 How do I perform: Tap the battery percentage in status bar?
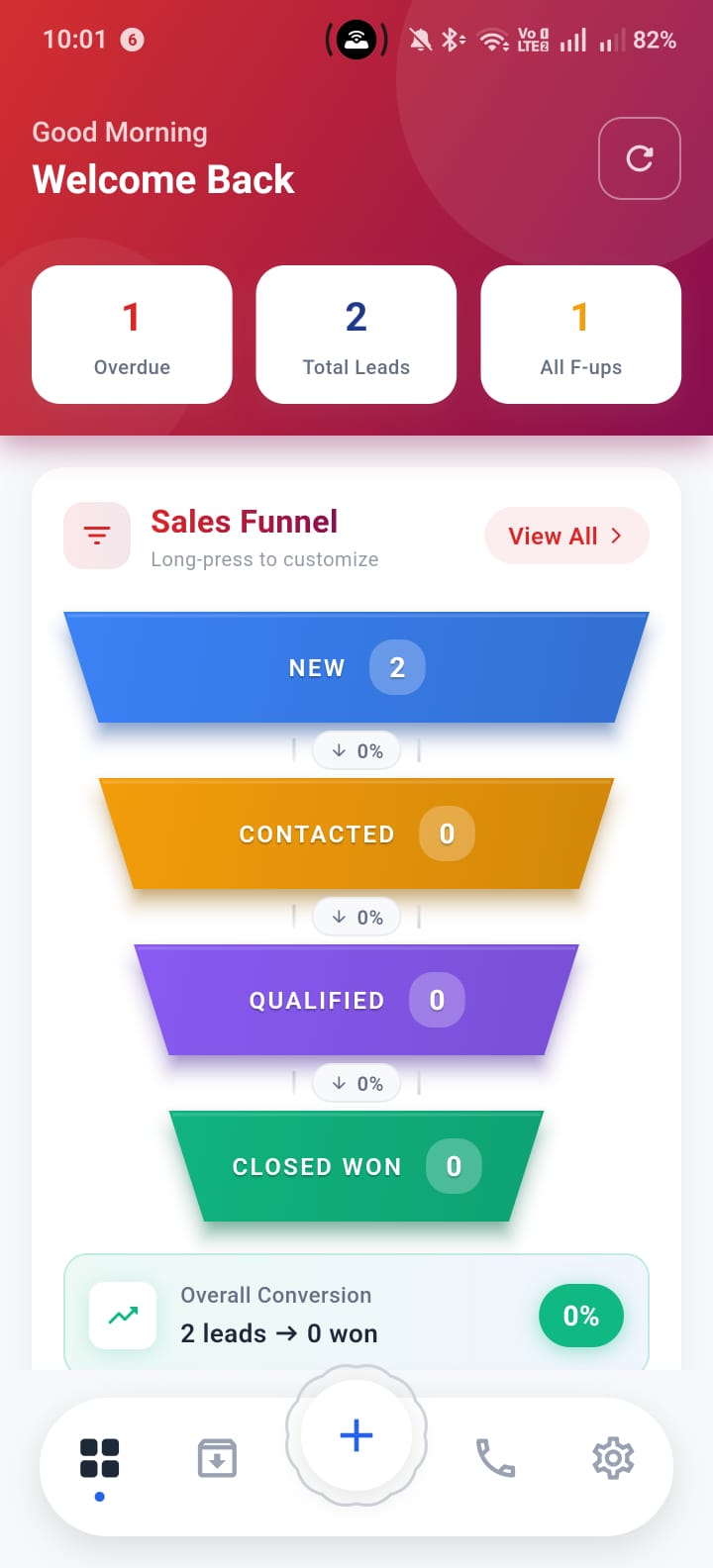655,41
